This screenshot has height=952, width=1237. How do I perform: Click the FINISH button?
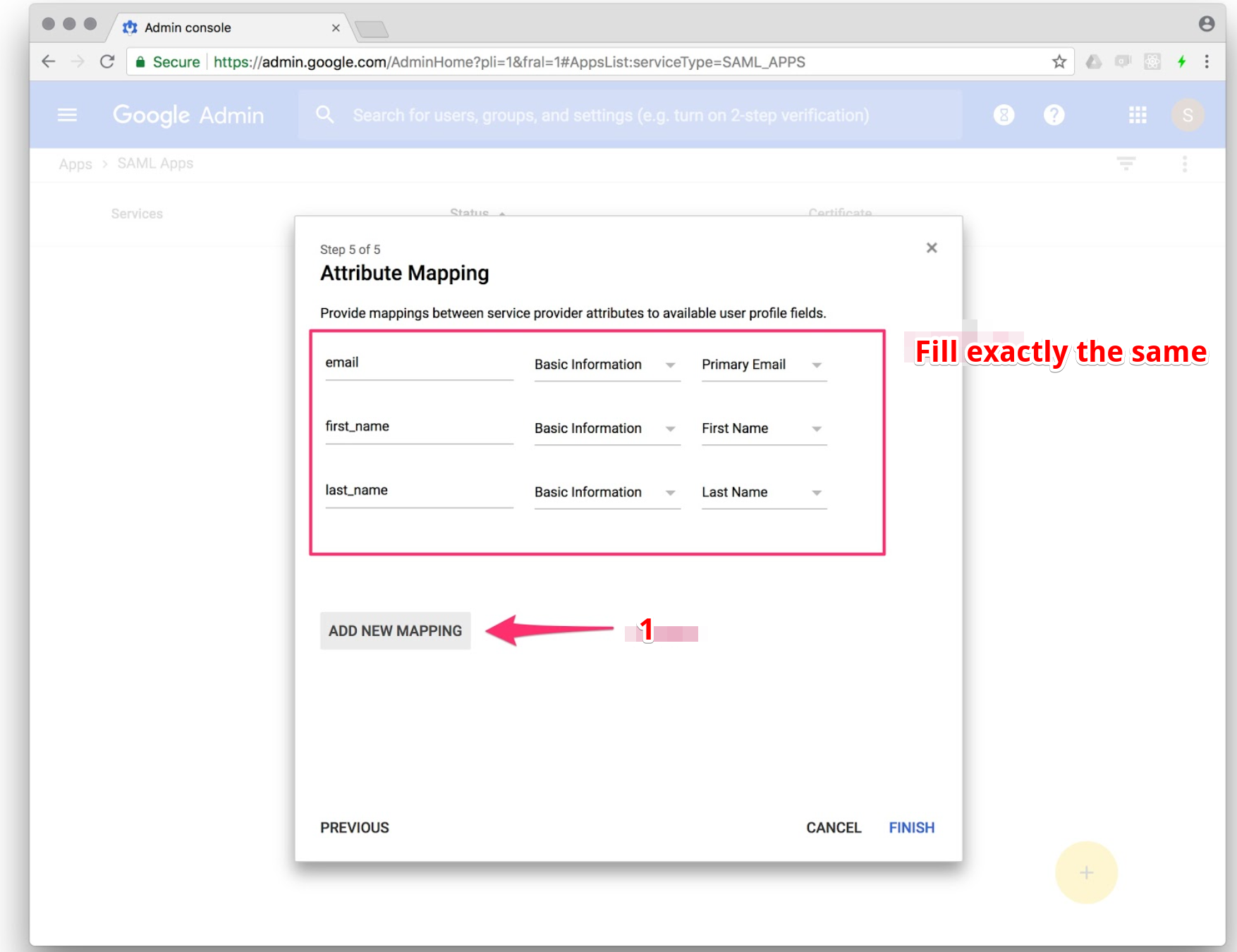911,827
